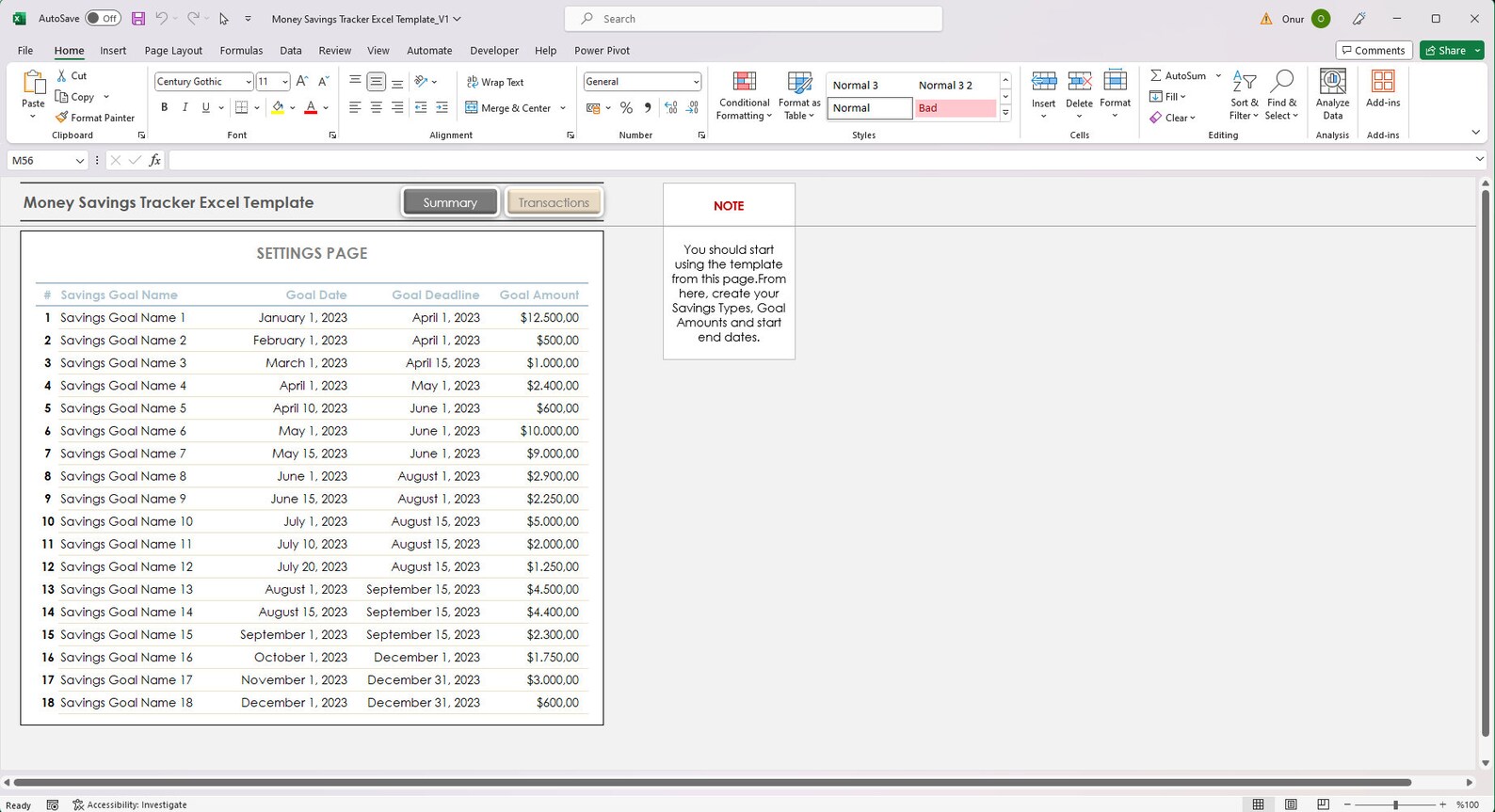Image resolution: width=1495 pixels, height=812 pixels.
Task: Open the Comments pane button
Action: (1374, 51)
